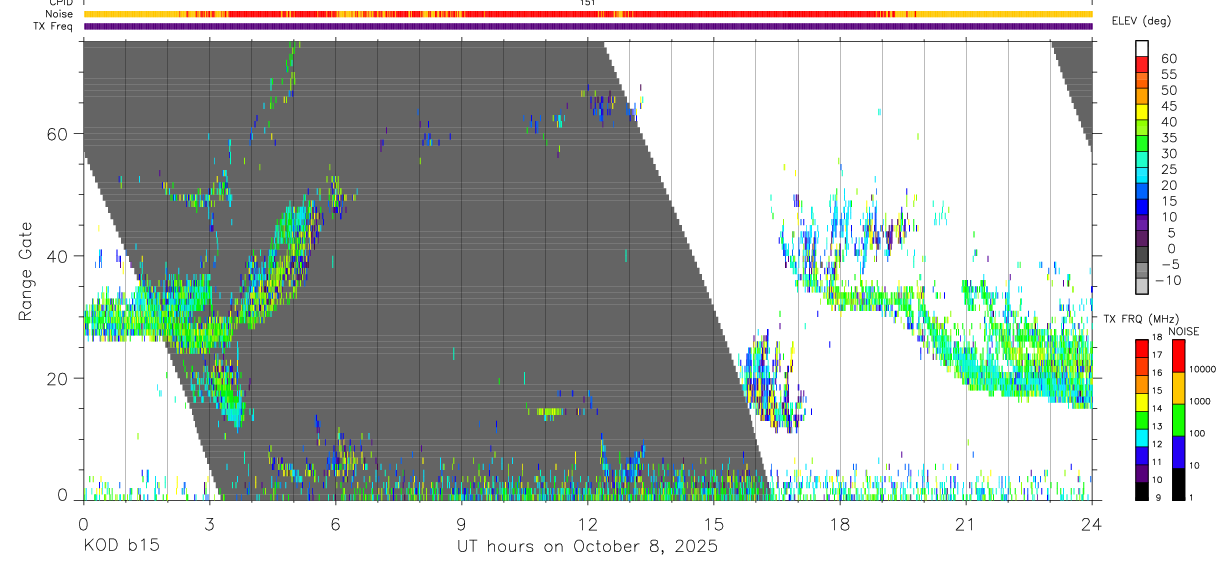Click the x-axis tick label '9'

point(461,524)
